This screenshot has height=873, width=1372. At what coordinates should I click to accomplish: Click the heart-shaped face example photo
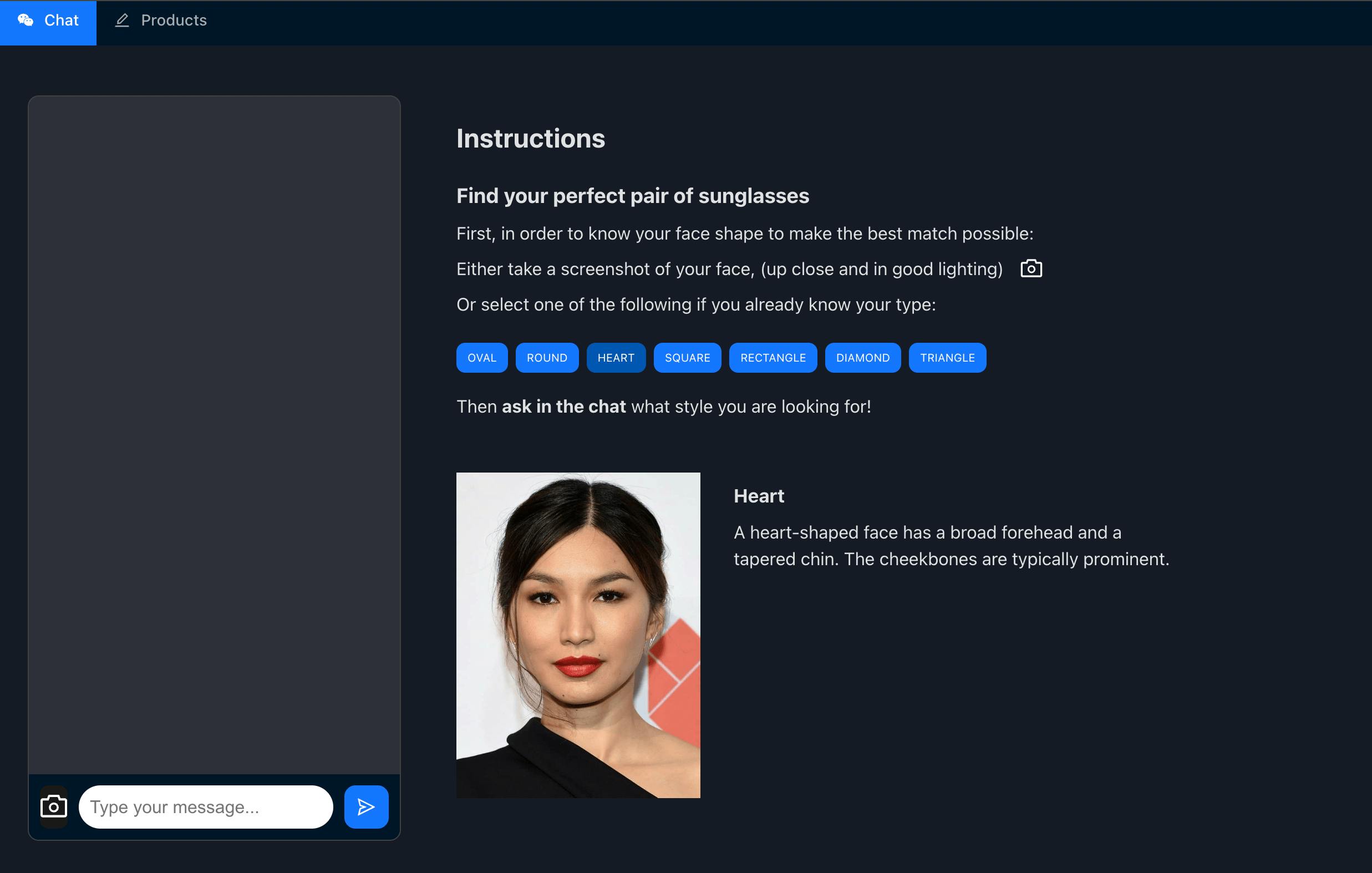[x=578, y=635]
